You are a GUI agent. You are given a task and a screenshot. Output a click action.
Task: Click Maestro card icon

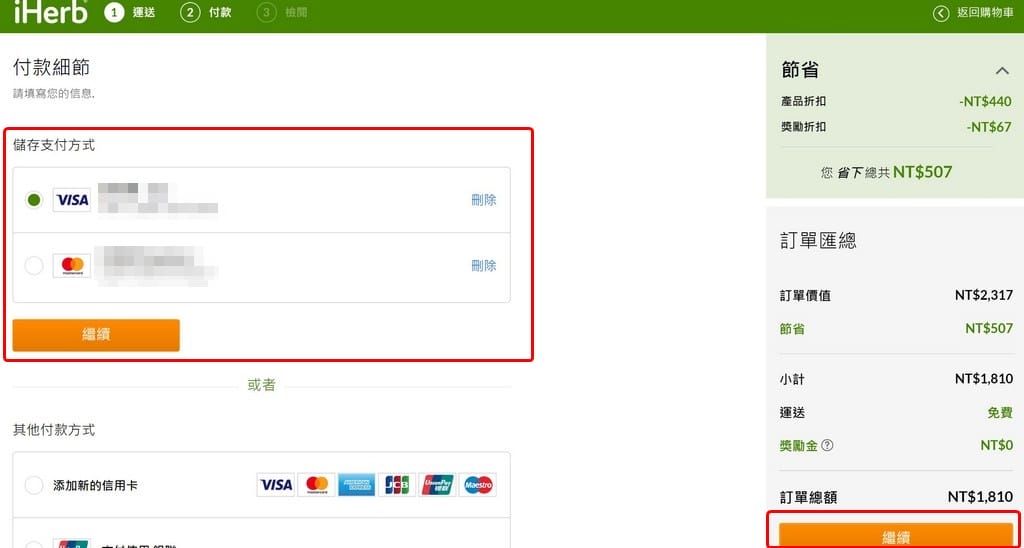coord(477,485)
